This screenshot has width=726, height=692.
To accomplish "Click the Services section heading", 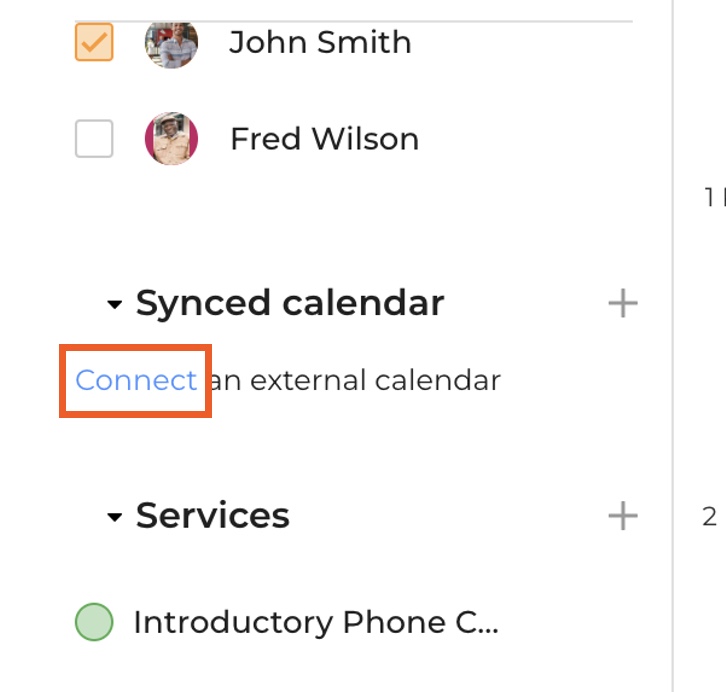I will point(212,516).
